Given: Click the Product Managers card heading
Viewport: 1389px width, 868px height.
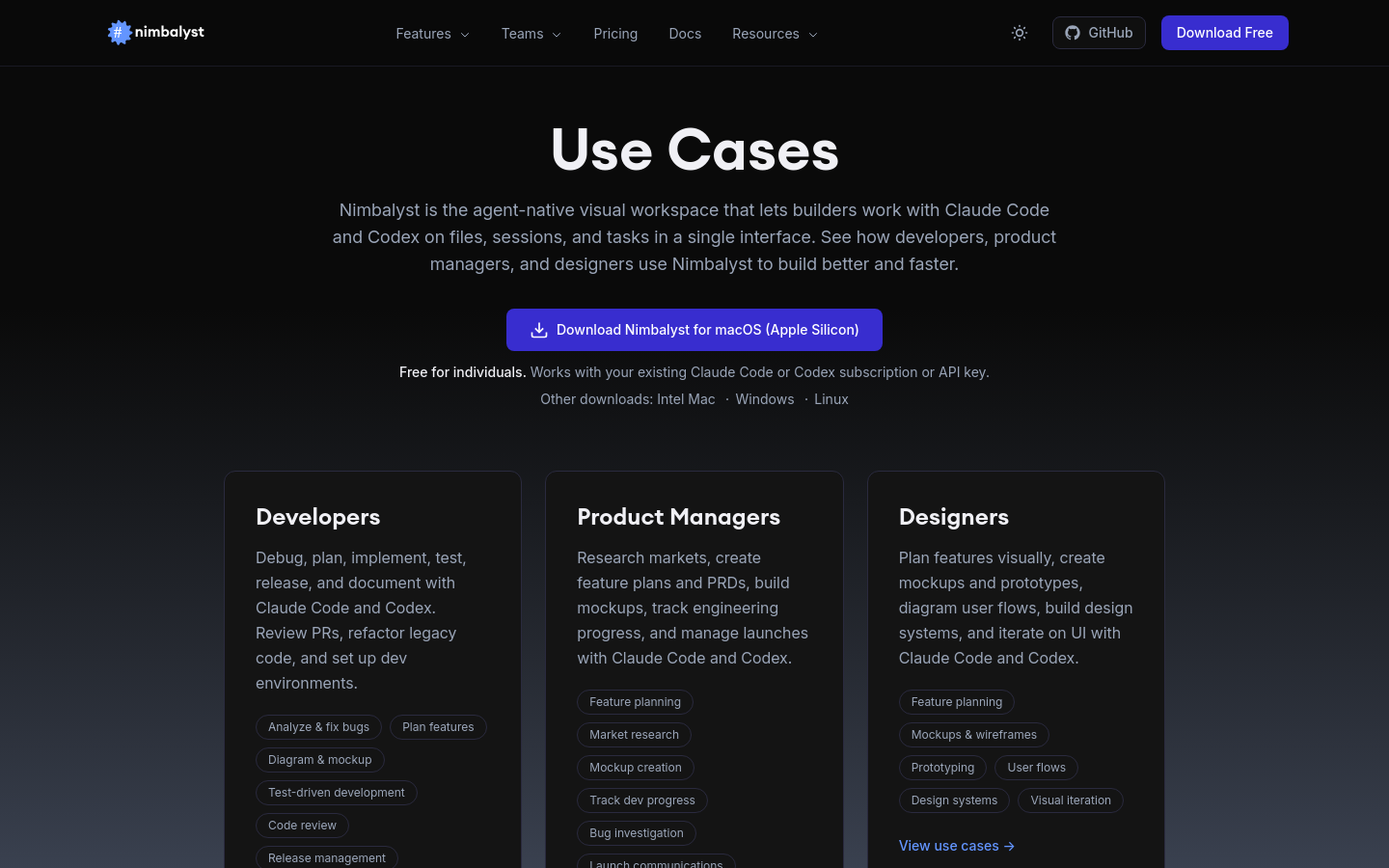Looking at the screenshot, I should click(679, 517).
